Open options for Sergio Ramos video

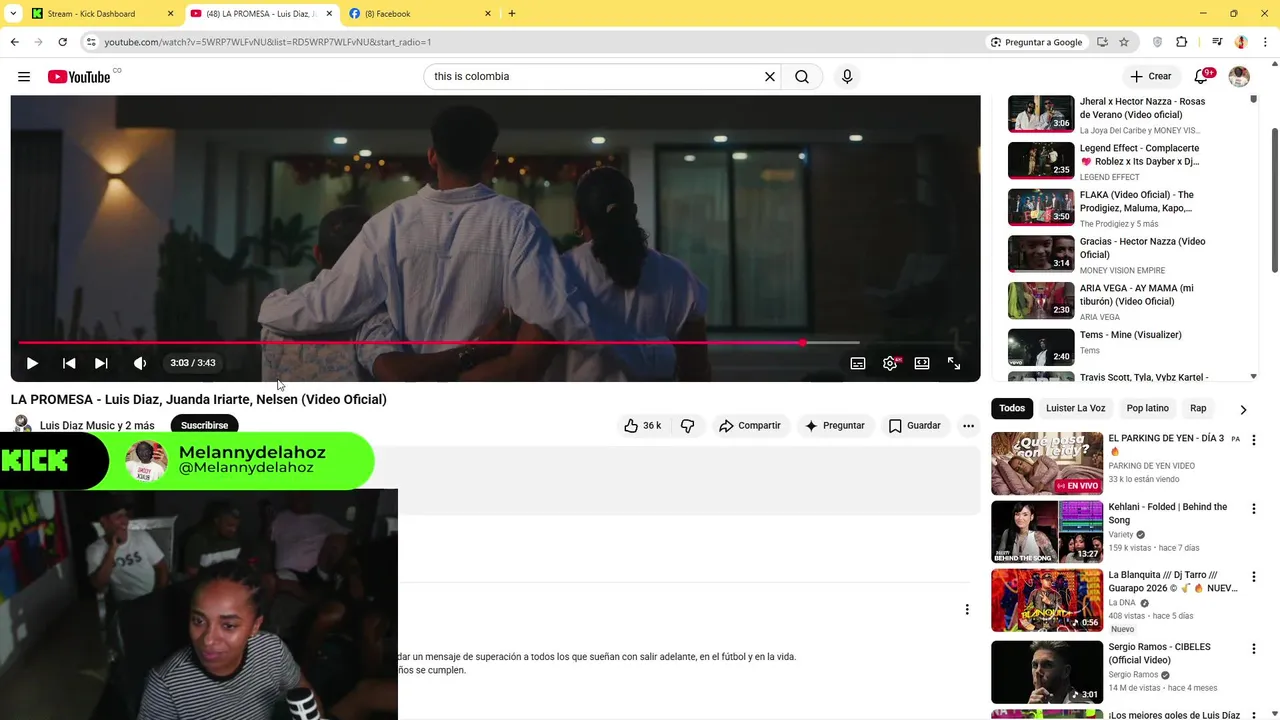1253,648
